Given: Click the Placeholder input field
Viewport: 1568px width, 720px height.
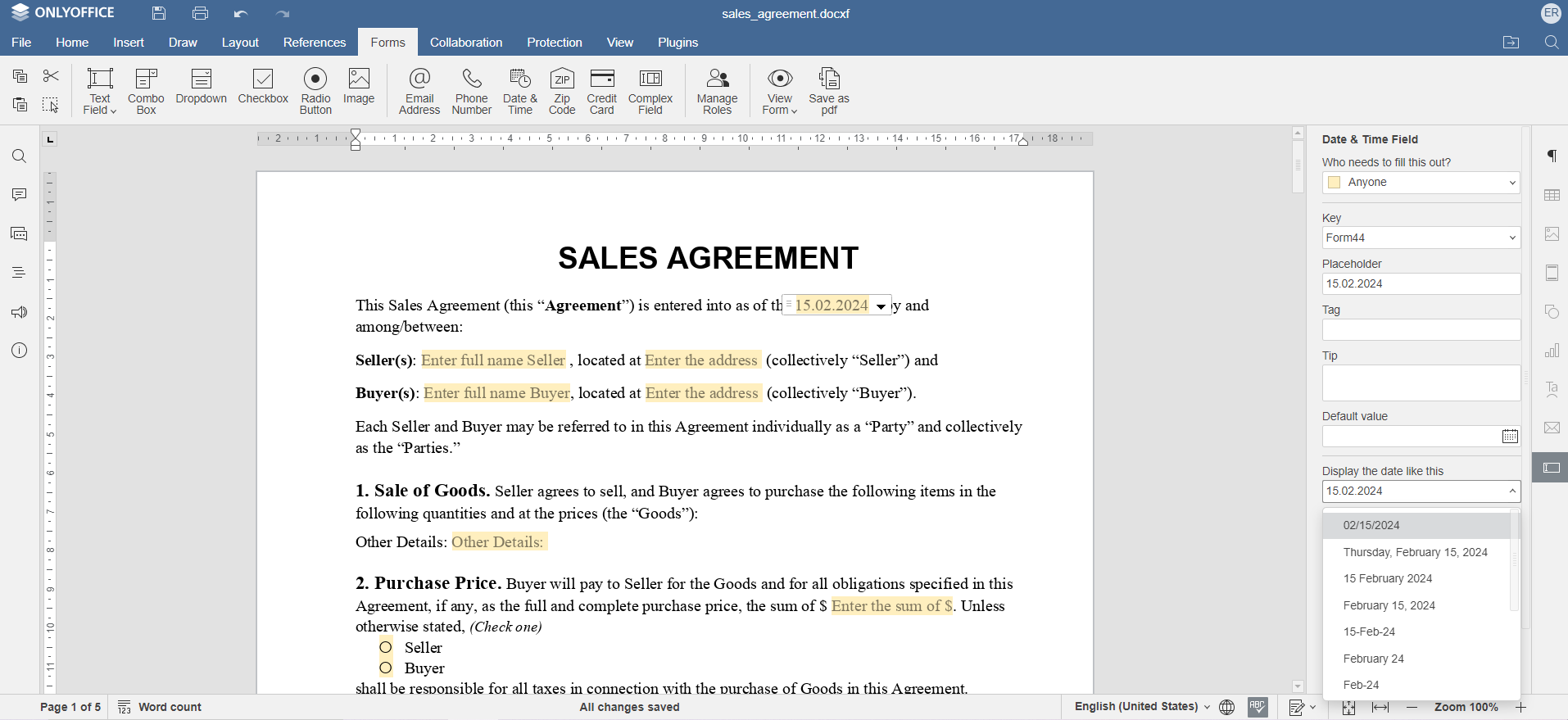Looking at the screenshot, I should tap(1421, 284).
